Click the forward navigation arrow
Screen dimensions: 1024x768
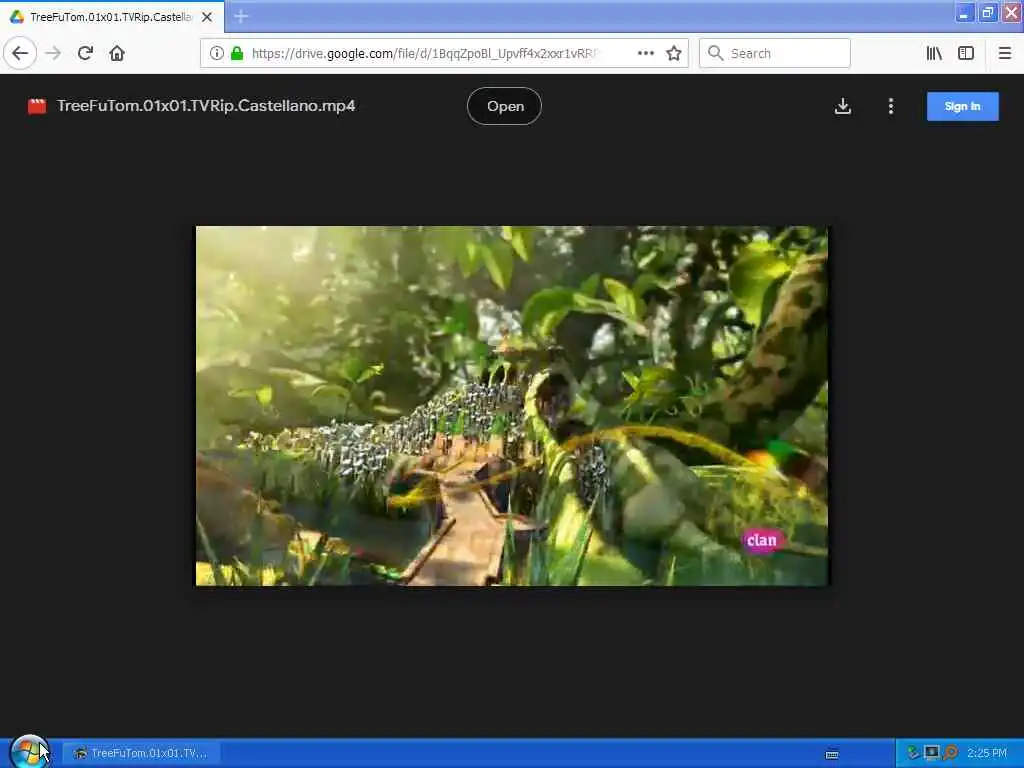click(x=54, y=53)
